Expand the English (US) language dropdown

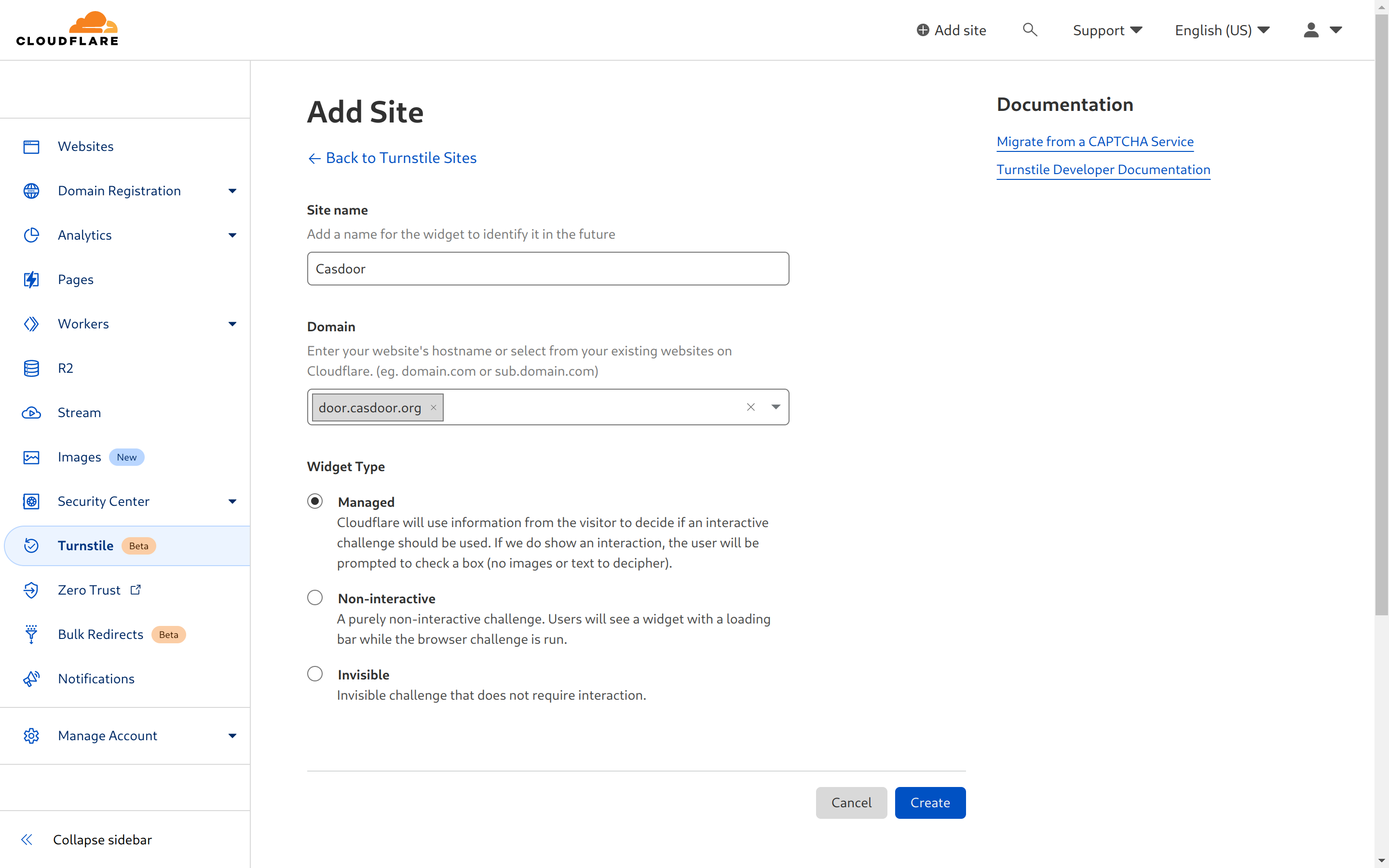1221,30
